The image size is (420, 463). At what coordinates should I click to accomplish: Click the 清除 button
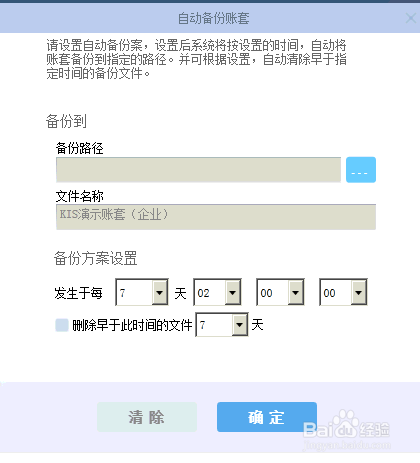tap(147, 417)
